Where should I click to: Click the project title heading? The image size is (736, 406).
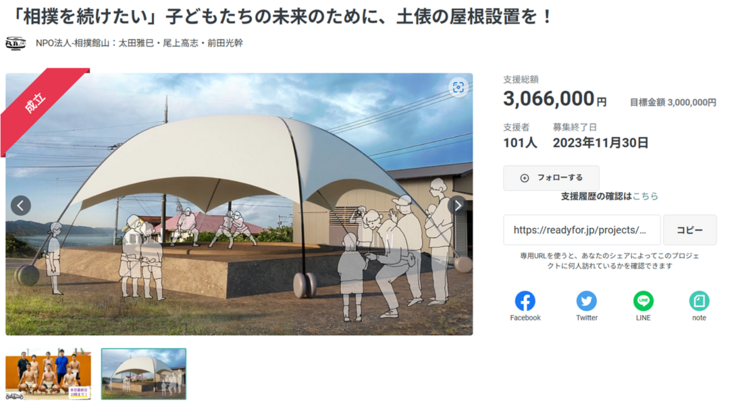[281, 17]
